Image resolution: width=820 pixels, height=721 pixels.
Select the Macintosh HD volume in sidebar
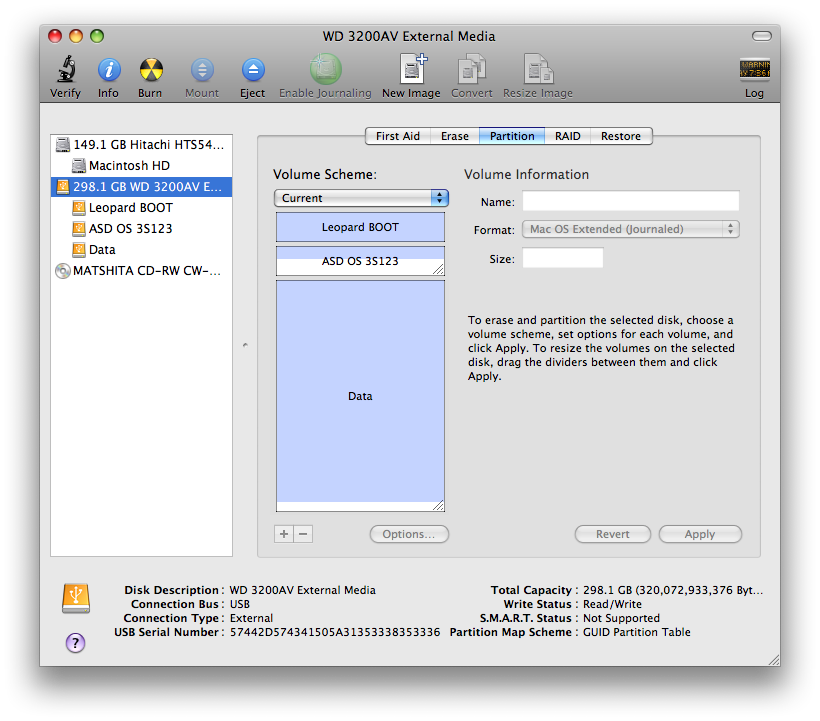(x=129, y=166)
